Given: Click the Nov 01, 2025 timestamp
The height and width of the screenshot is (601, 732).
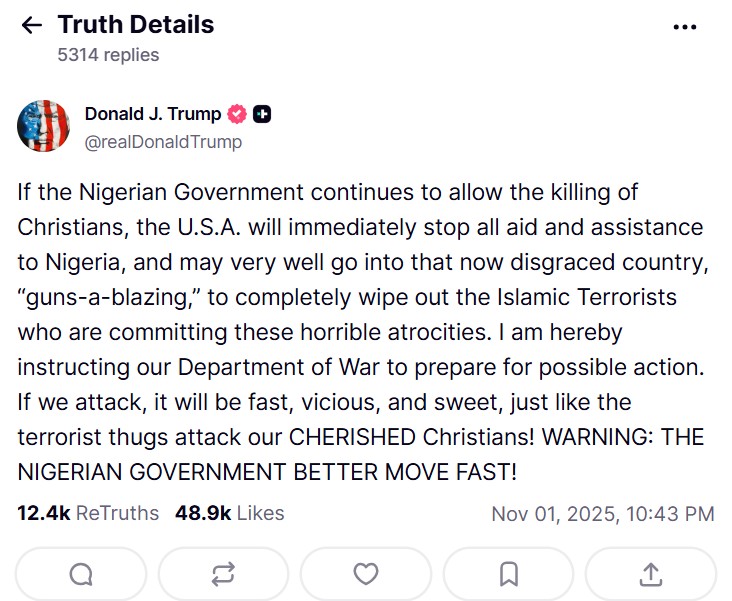Looking at the screenshot, I should (602, 514).
